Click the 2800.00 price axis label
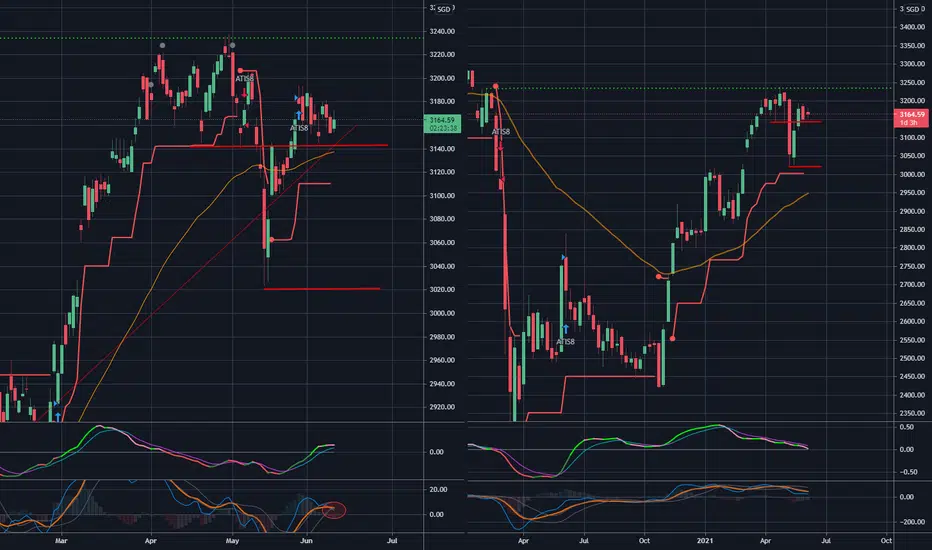Screen dimensions: 932x550 click(x=912, y=248)
